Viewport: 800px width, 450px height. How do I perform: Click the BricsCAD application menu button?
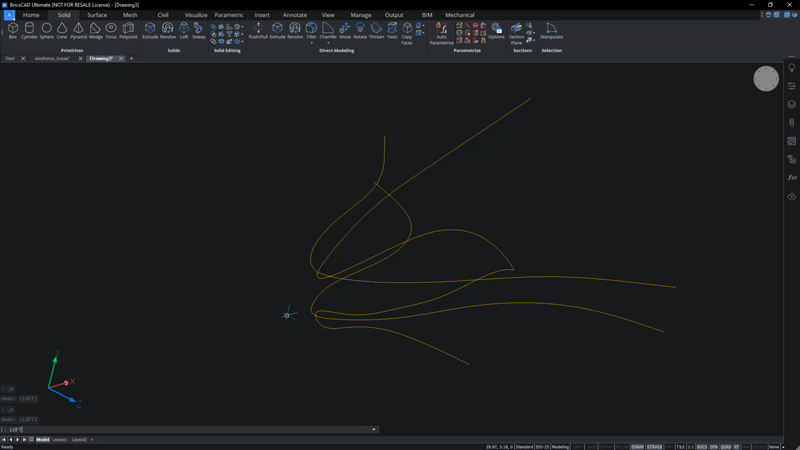[9, 15]
